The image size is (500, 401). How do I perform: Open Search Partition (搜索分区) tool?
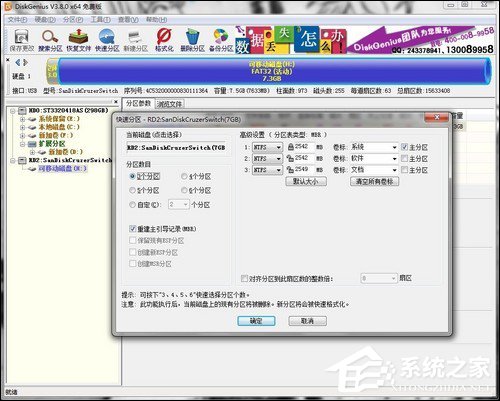tap(50, 40)
